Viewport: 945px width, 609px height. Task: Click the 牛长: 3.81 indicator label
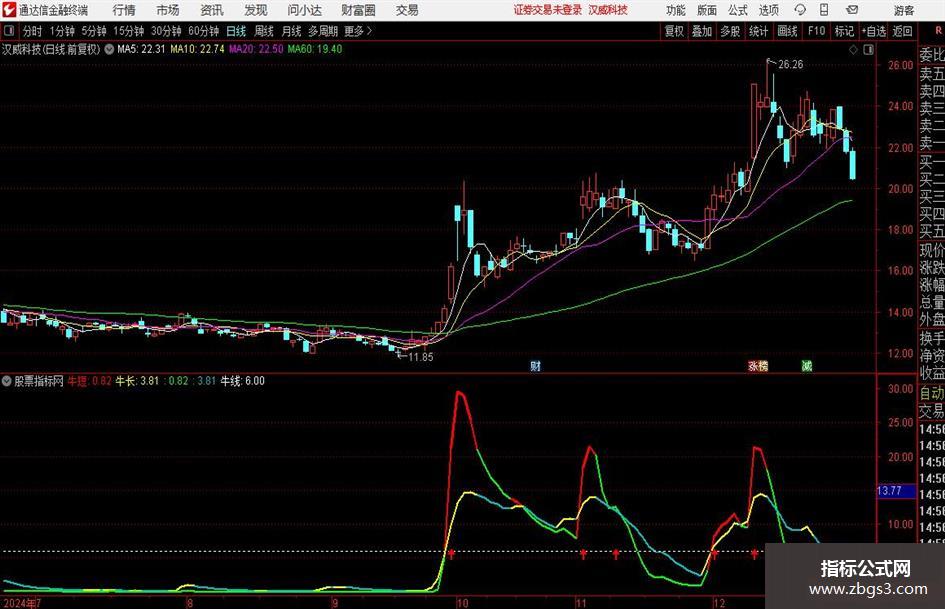pos(137,381)
